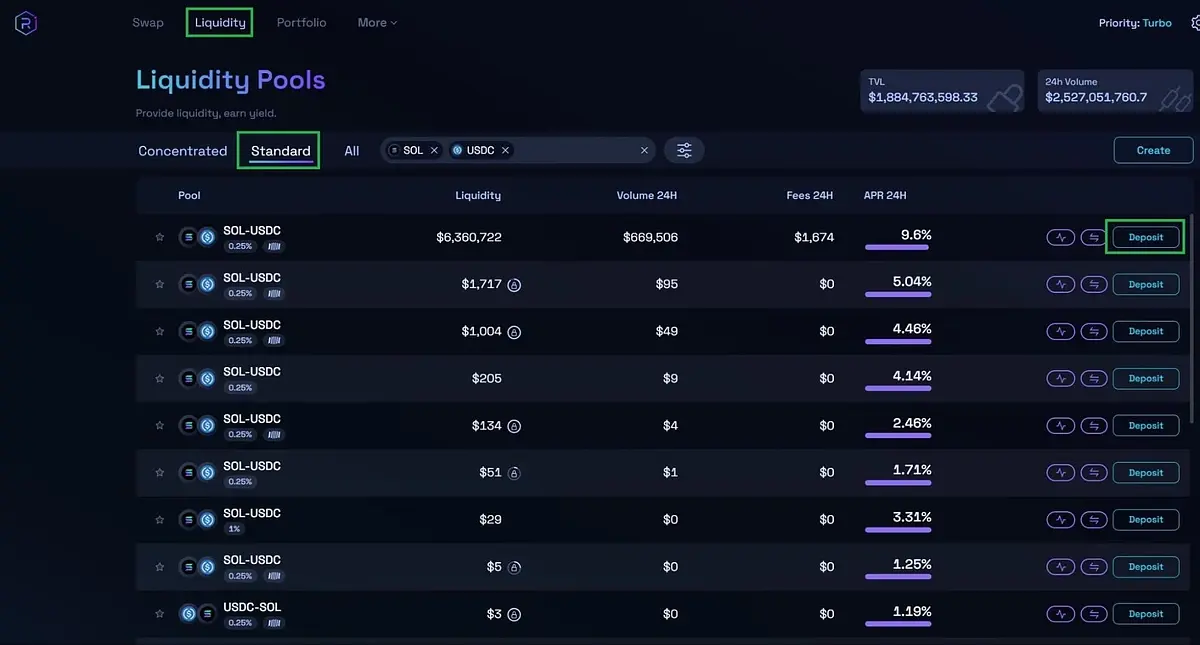Open chart icon for the $5 liquidity pool
Screen dimensions: 1200x645
[1061, 567]
